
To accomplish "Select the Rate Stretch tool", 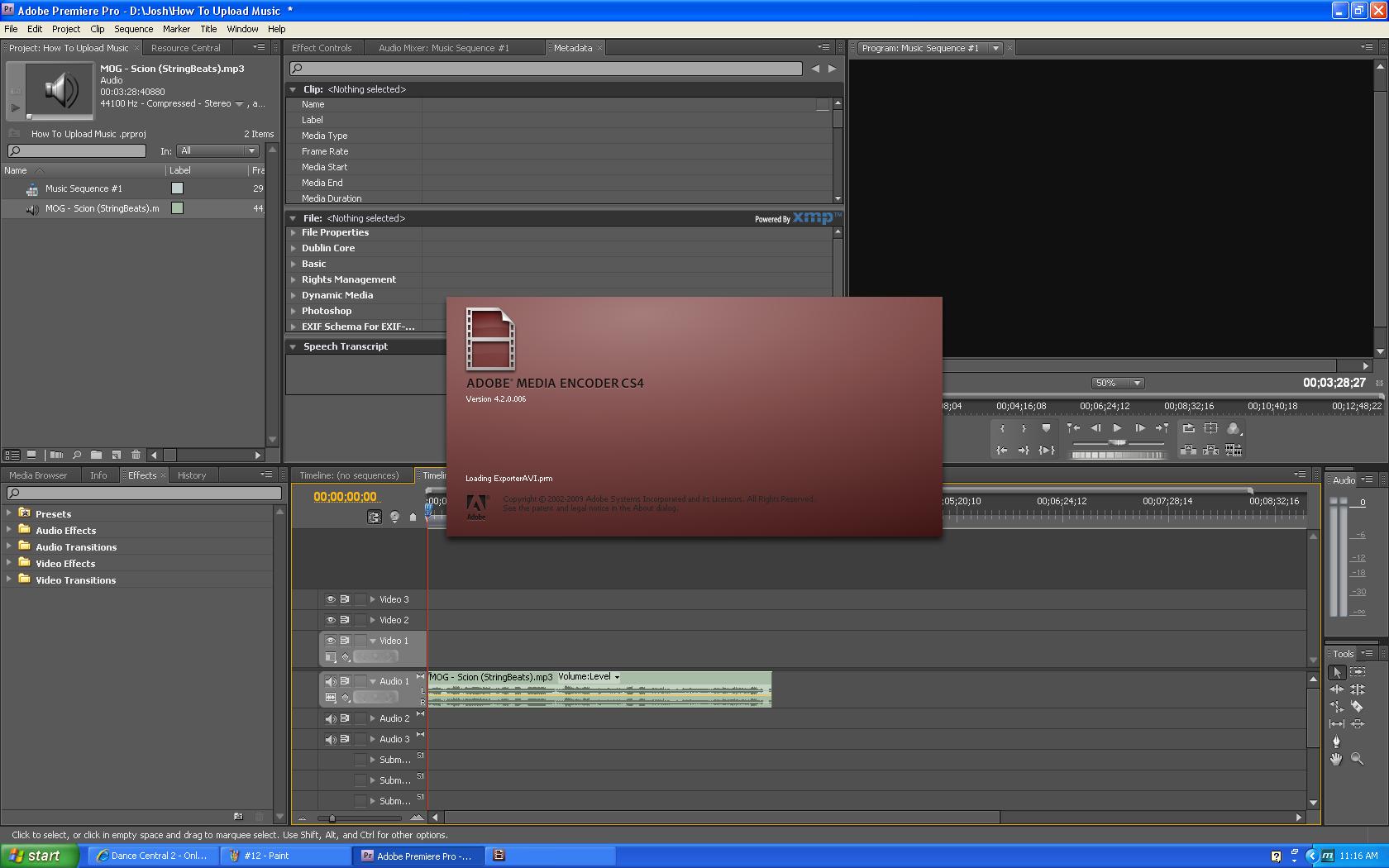I will point(1337,707).
